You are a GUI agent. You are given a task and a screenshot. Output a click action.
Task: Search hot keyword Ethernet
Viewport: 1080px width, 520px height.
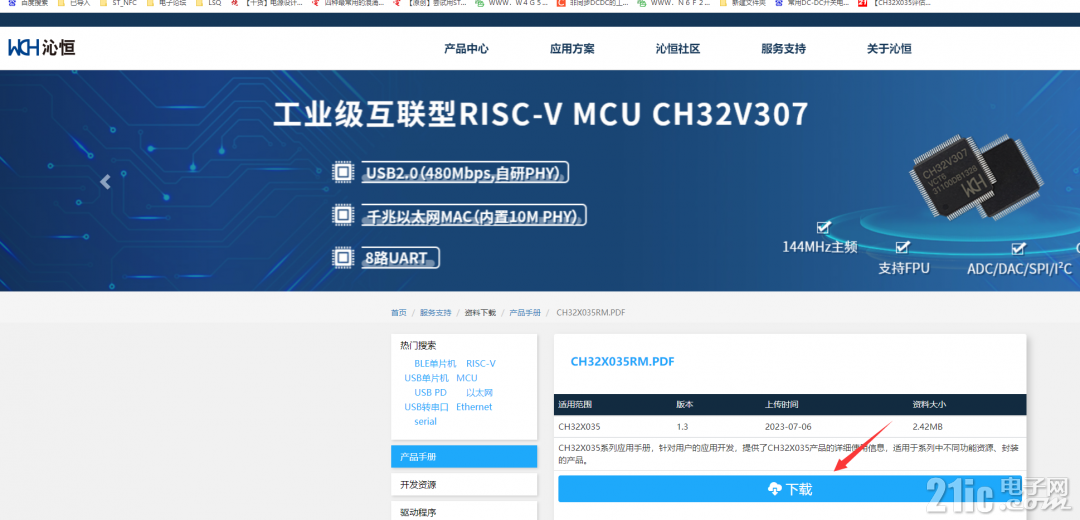click(x=474, y=407)
